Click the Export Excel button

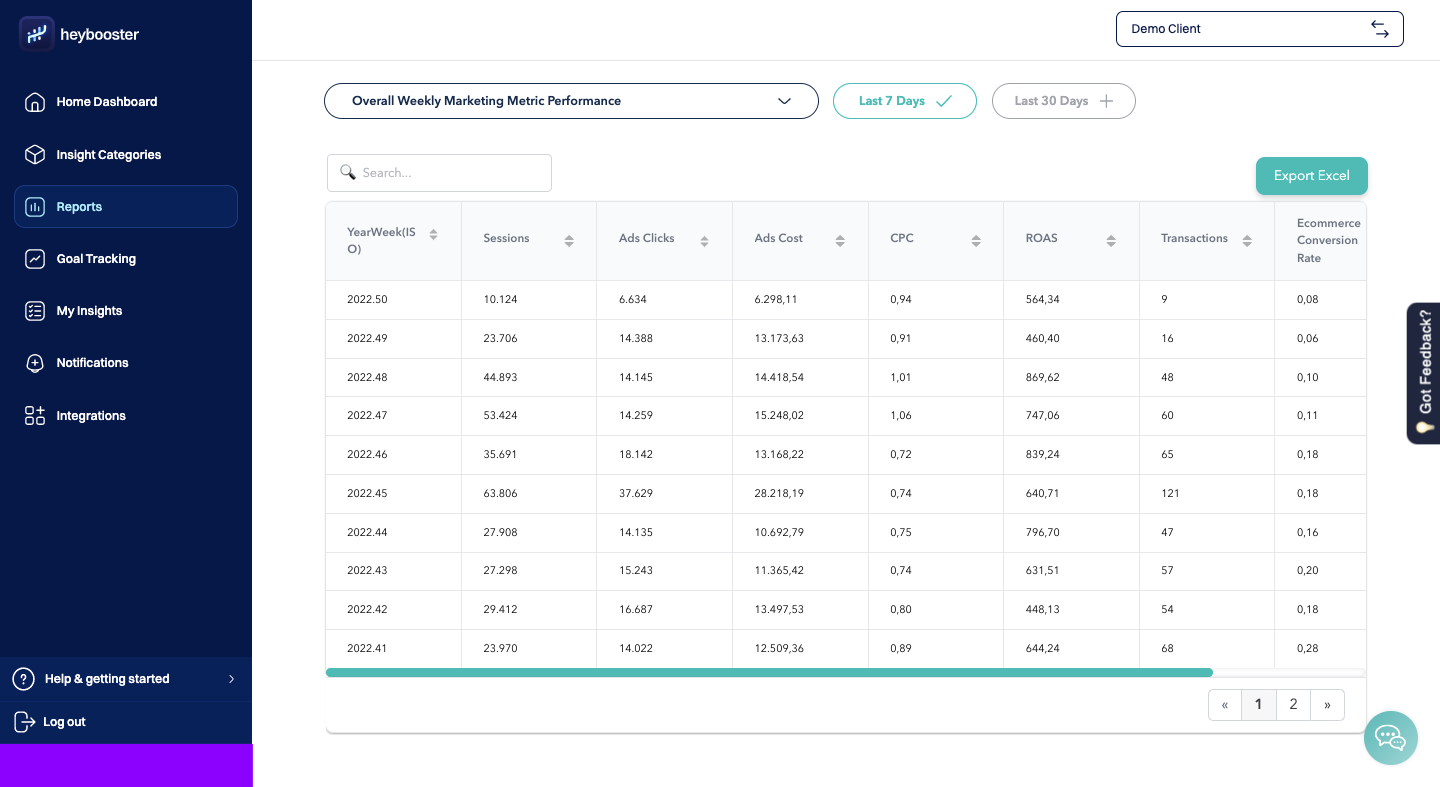point(1311,176)
